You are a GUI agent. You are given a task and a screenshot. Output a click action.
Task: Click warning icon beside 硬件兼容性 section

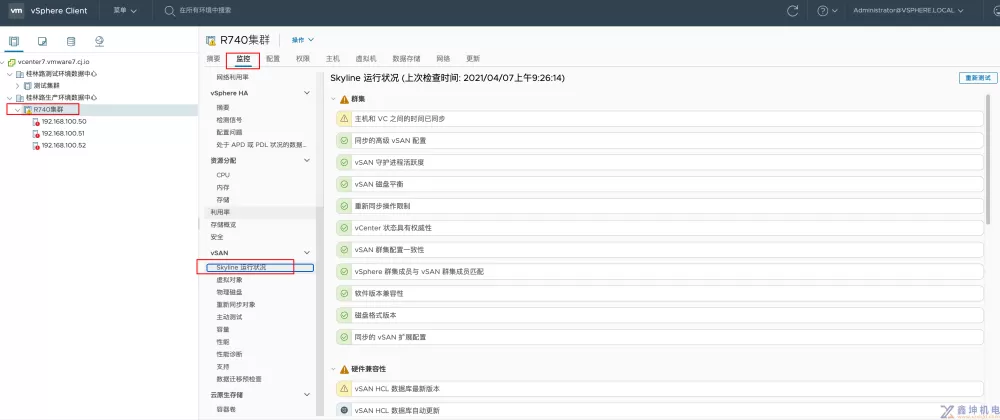[344, 369]
